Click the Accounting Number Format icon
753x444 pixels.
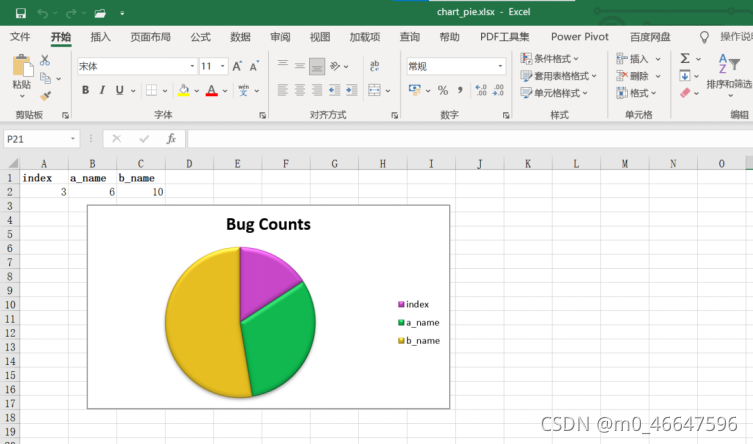414,90
